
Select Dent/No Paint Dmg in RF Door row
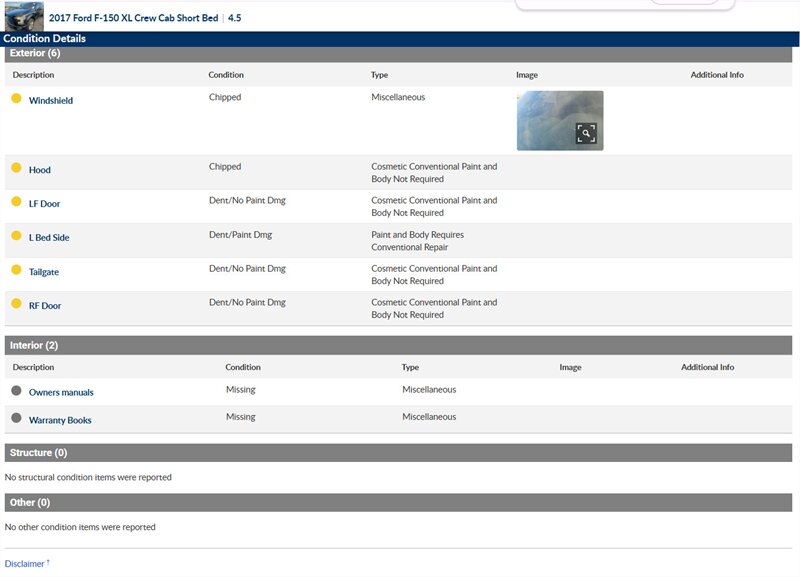click(x=247, y=303)
